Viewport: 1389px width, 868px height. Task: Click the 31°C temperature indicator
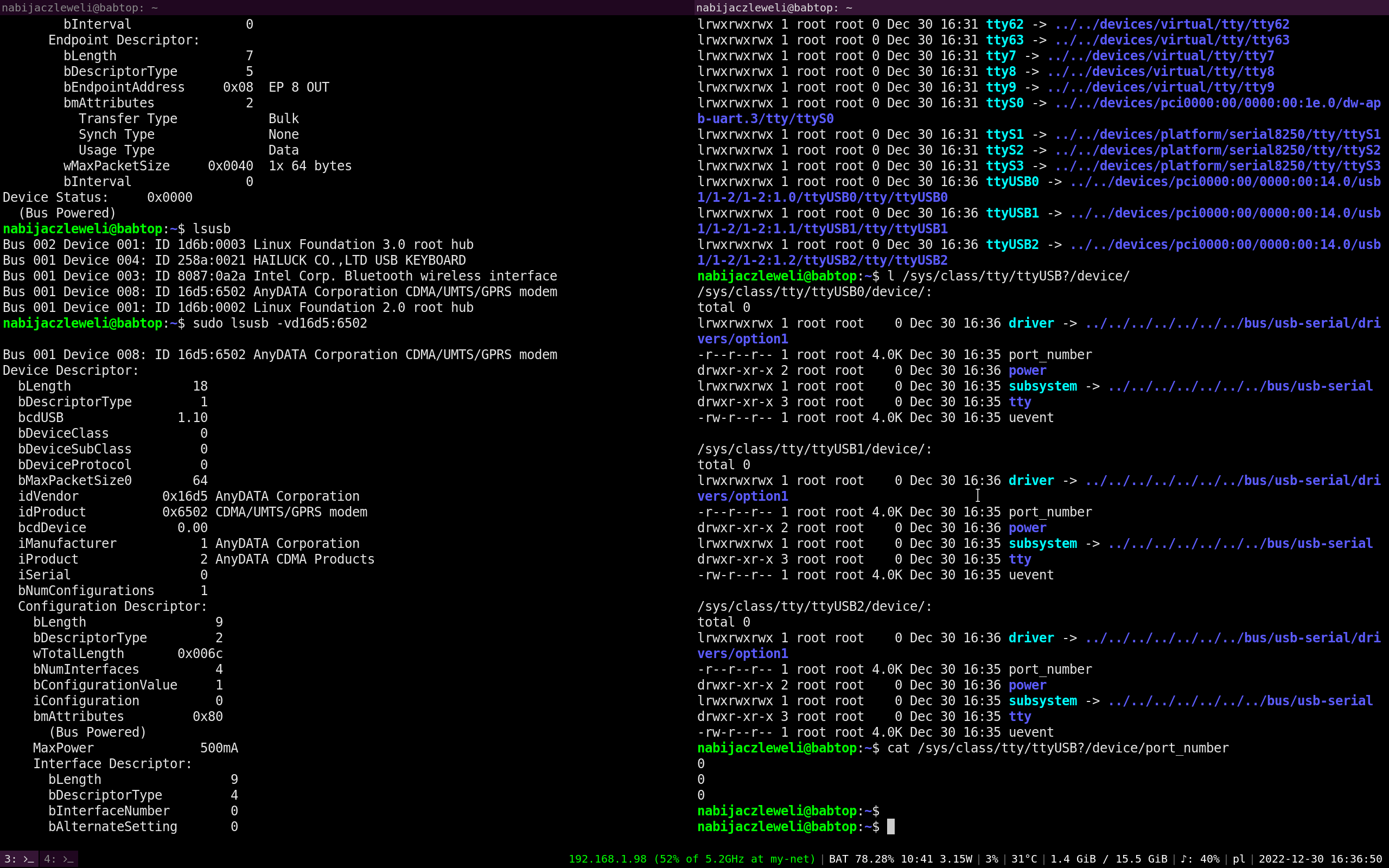tap(1023, 859)
